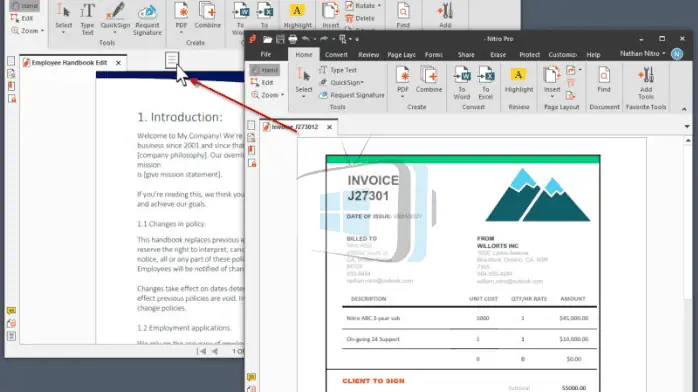
Task: Click Combine in back window ribbon
Action: click(x=207, y=16)
